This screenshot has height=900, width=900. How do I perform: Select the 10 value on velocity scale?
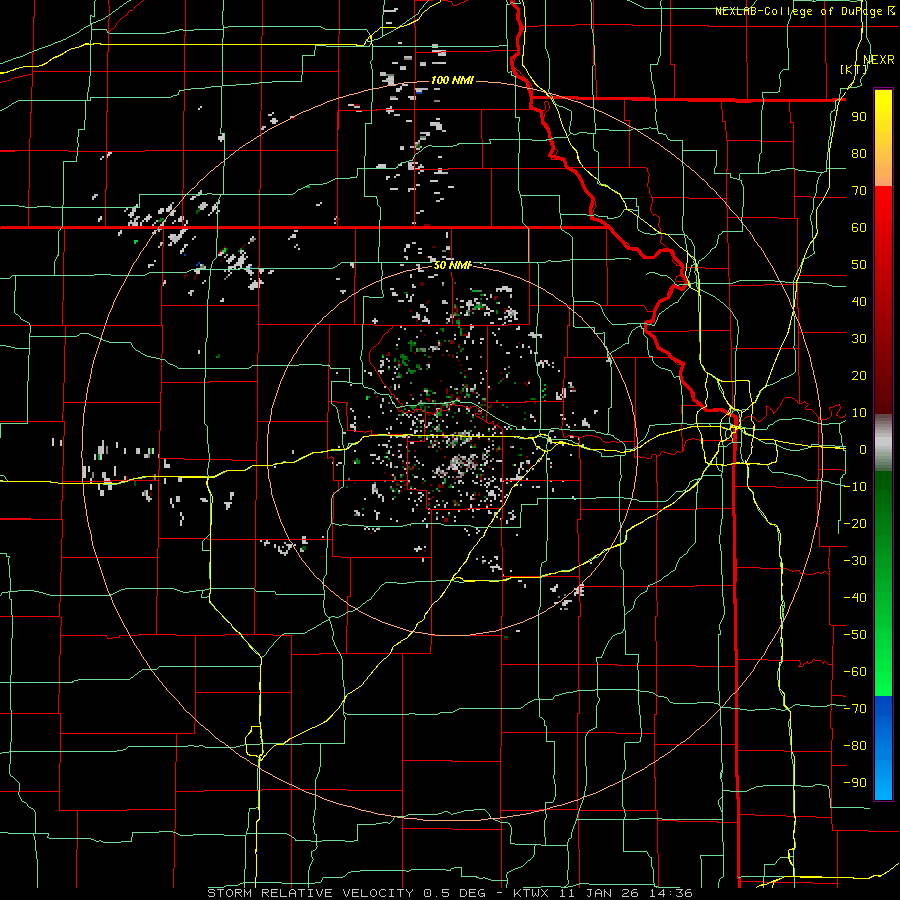tap(859, 412)
